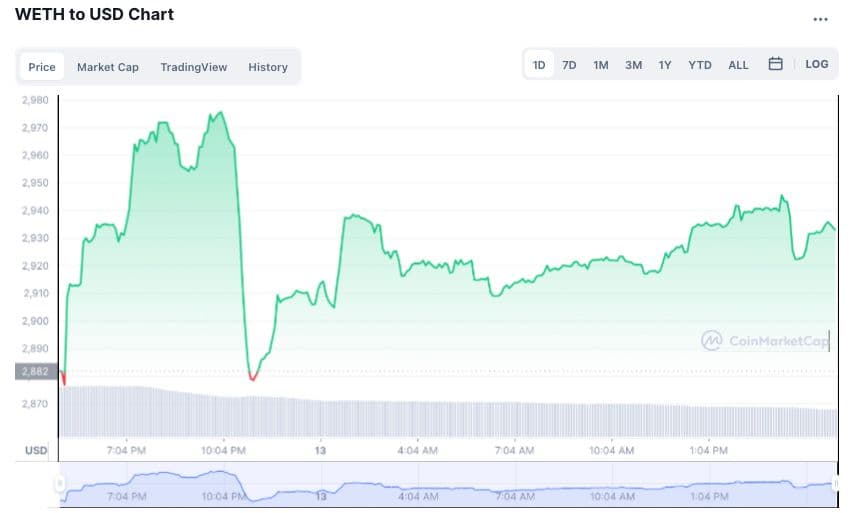The height and width of the screenshot is (513, 852).
Task: Click the right handle of range slider
Action: pyautogui.click(x=838, y=484)
